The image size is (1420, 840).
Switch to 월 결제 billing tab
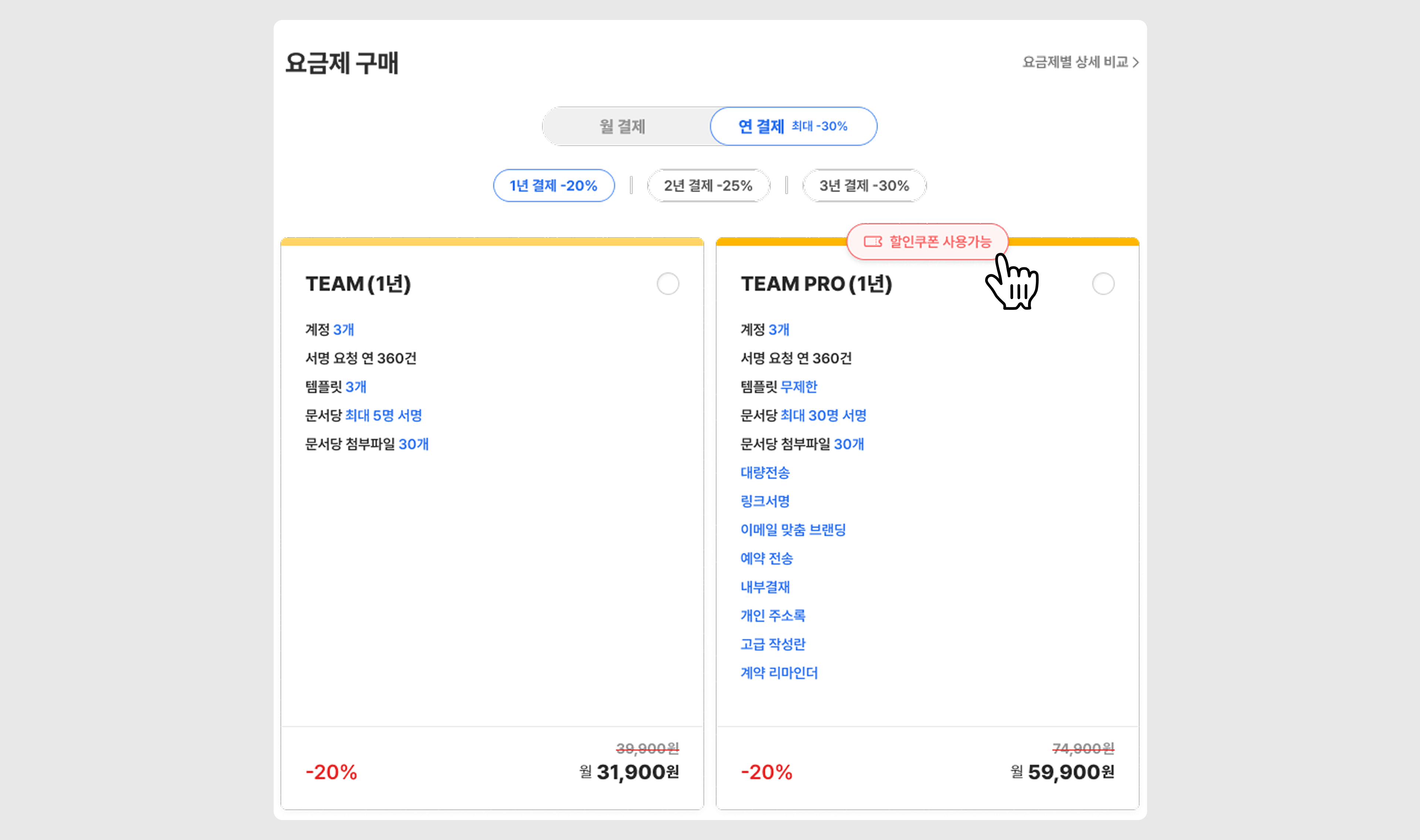pyautogui.click(x=623, y=126)
